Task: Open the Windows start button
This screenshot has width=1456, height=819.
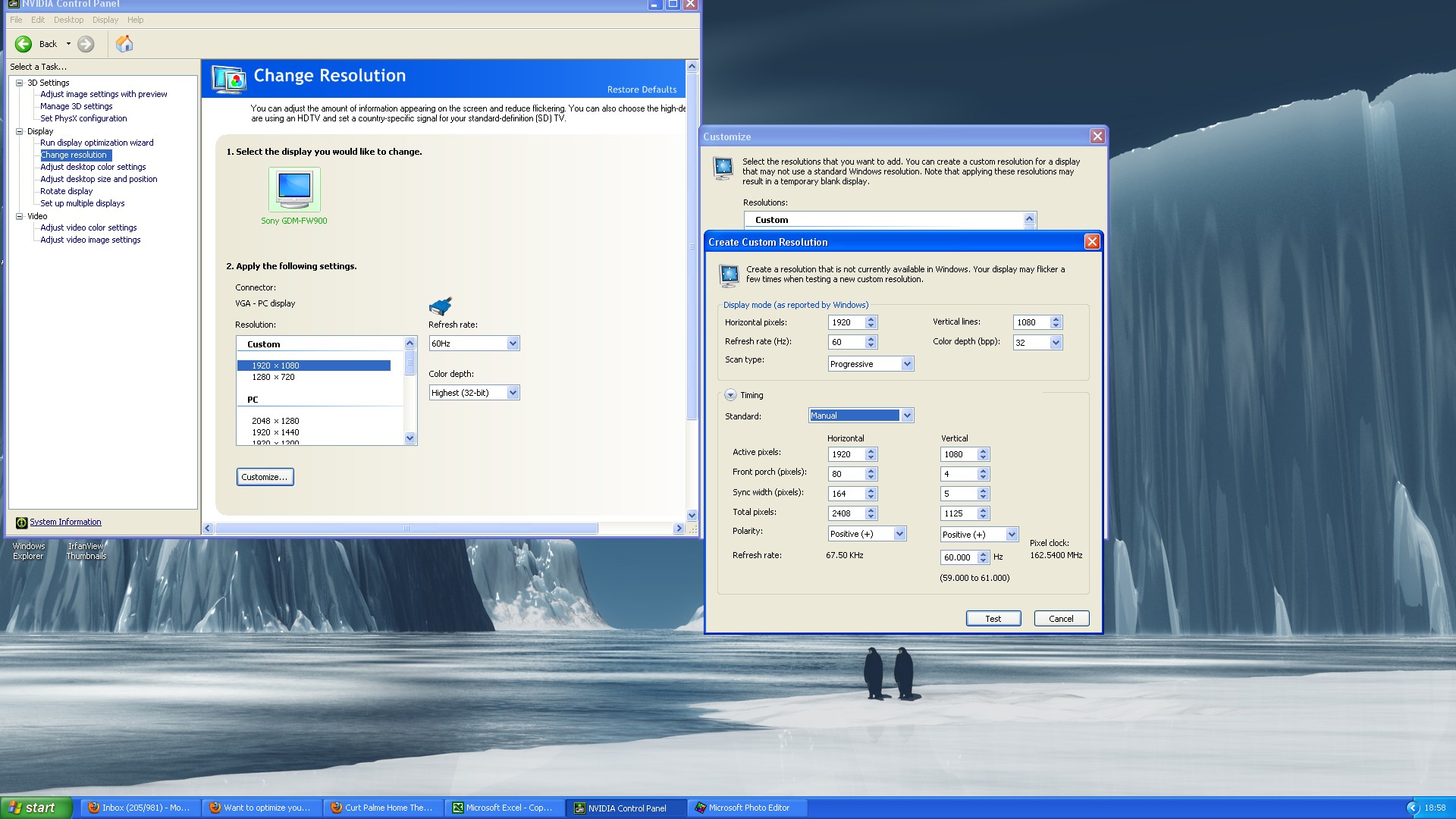Action: point(36,808)
